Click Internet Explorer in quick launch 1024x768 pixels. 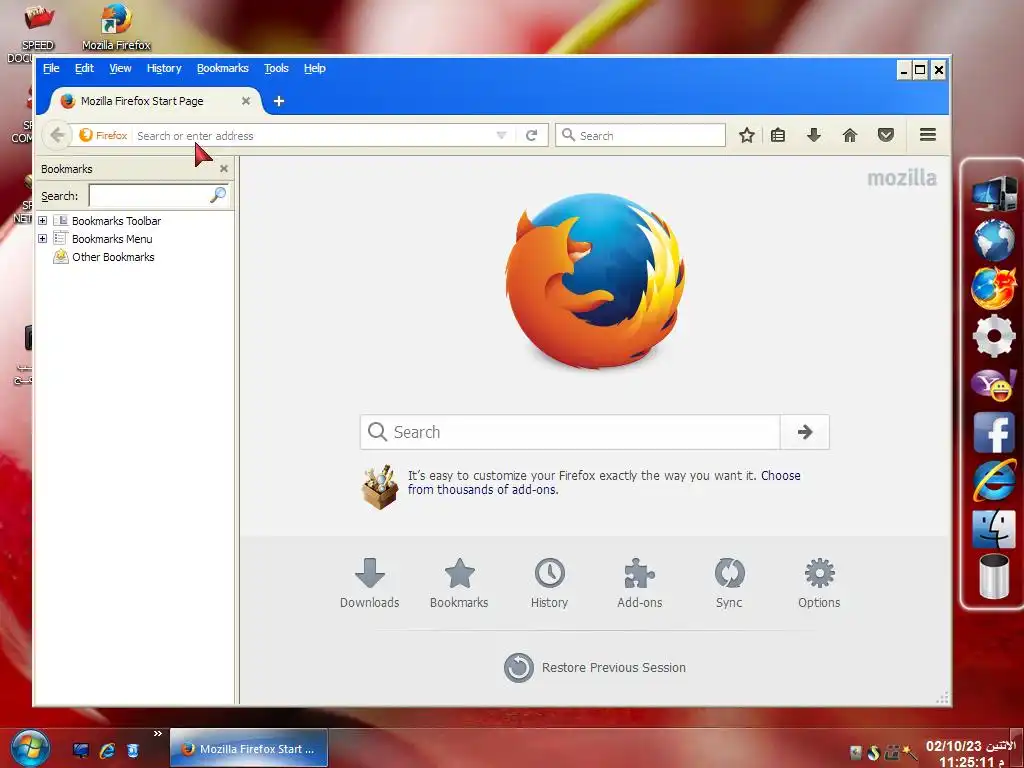pos(107,750)
